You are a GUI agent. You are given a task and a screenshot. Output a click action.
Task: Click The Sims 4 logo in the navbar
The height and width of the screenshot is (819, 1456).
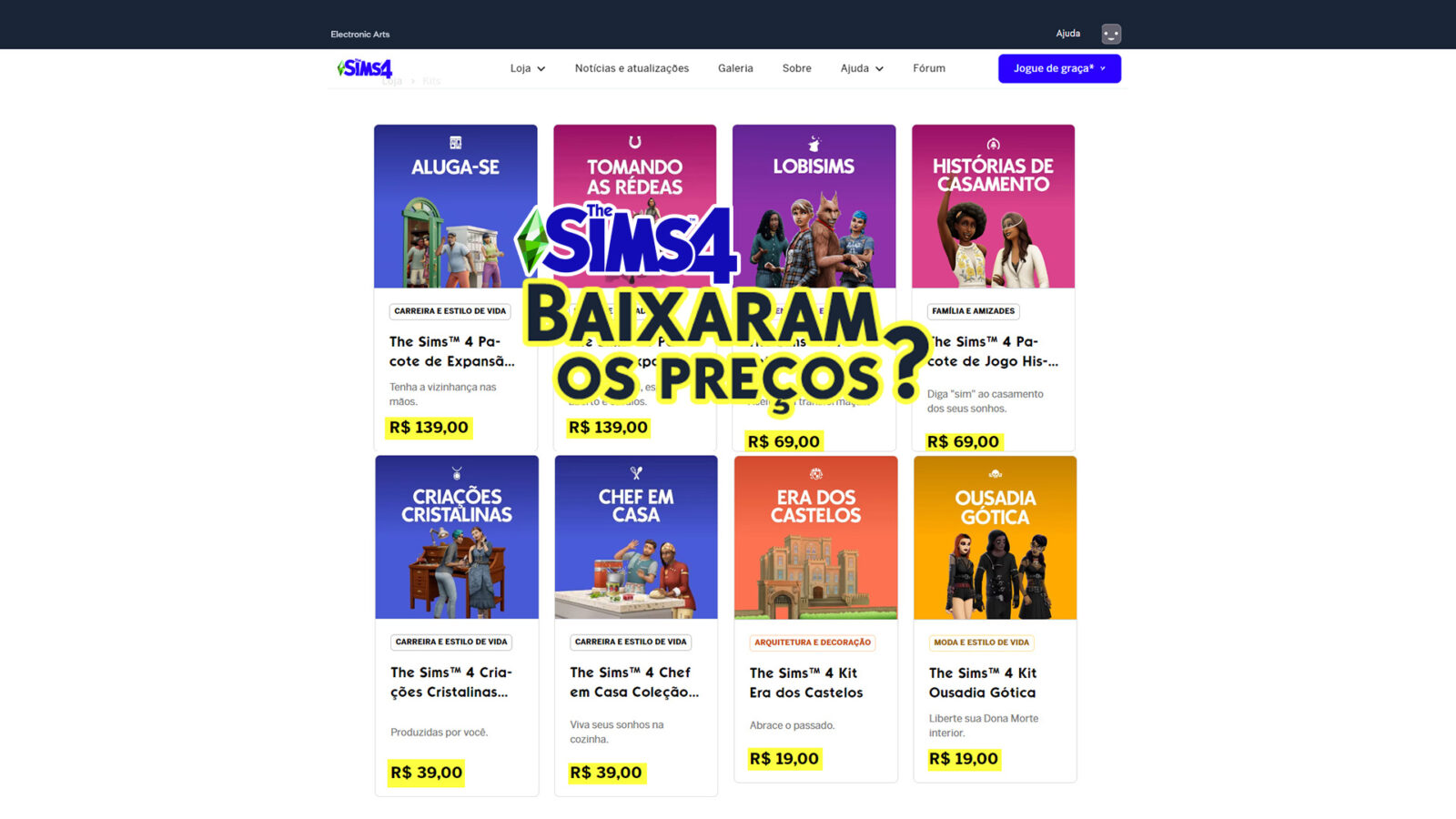coord(364,68)
